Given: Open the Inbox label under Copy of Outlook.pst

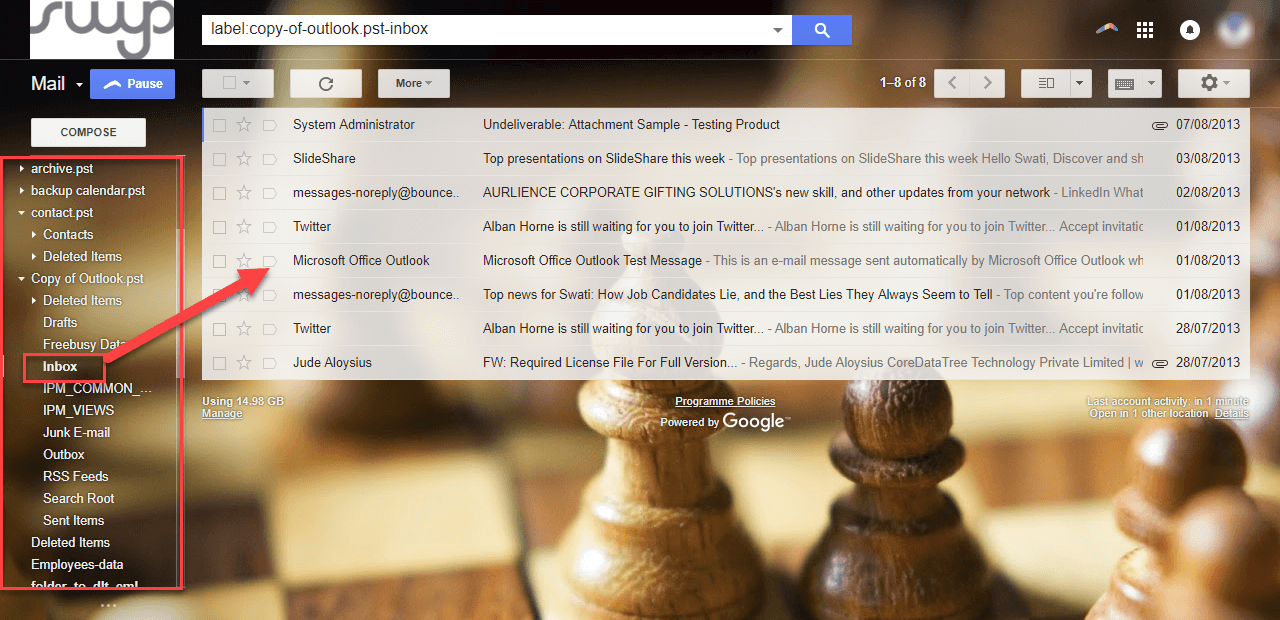Looking at the screenshot, I should coord(60,367).
